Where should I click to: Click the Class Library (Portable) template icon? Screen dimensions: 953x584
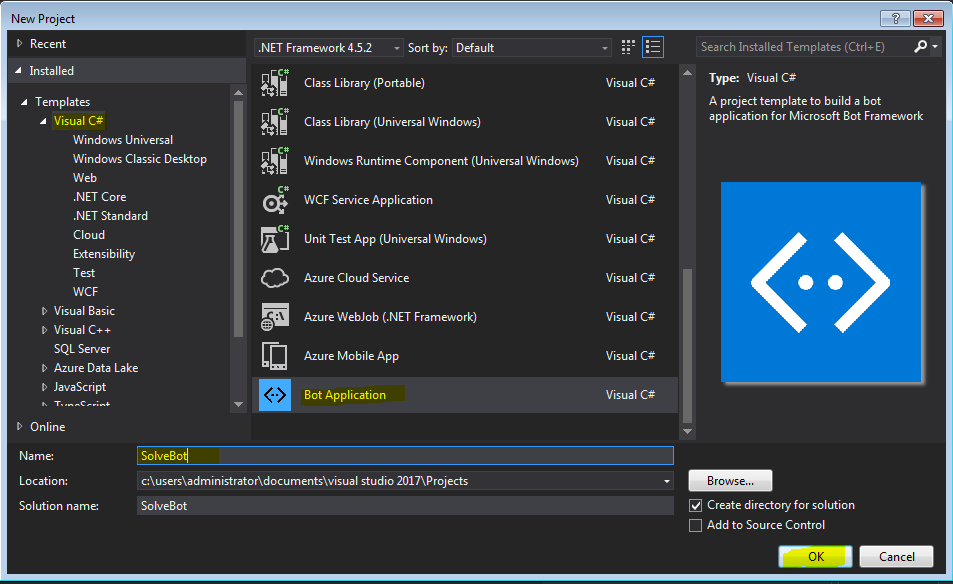275,83
